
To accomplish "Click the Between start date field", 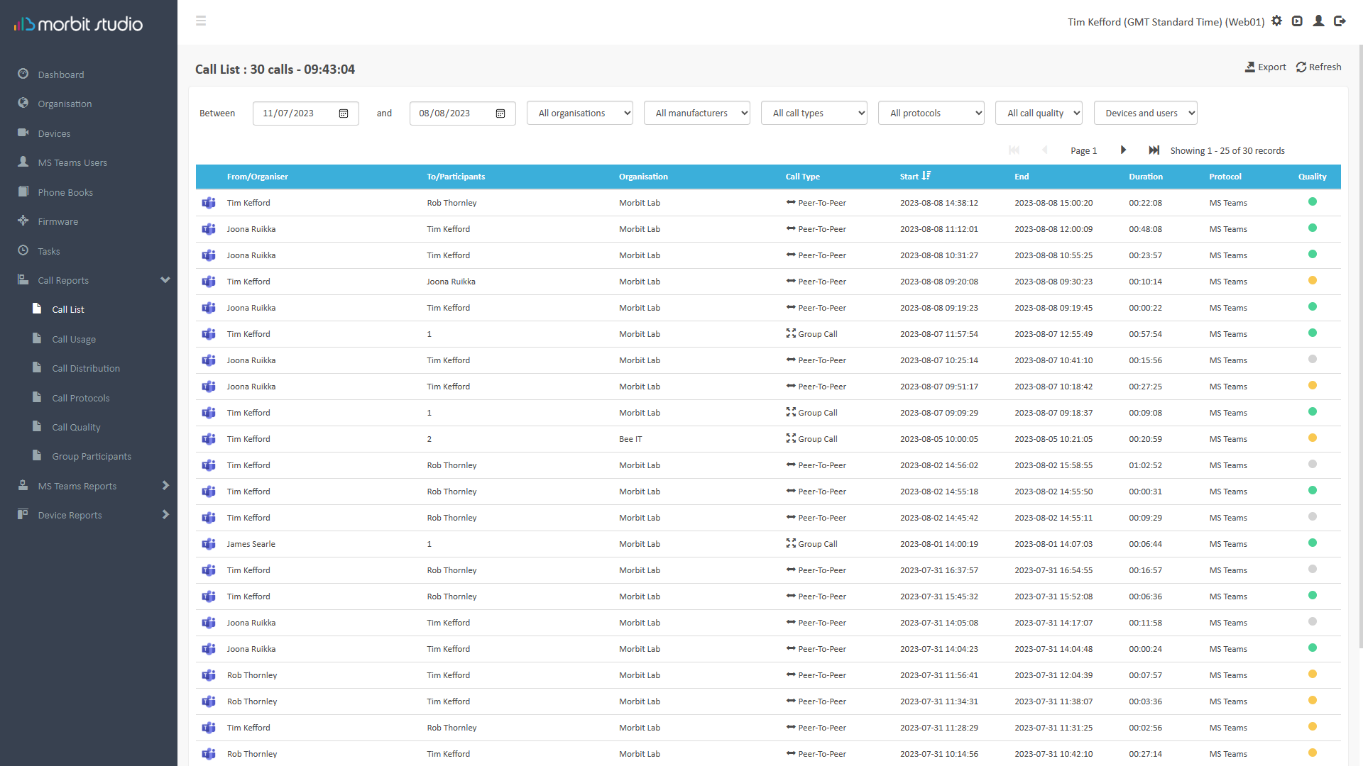I will pyautogui.click(x=305, y=113).
